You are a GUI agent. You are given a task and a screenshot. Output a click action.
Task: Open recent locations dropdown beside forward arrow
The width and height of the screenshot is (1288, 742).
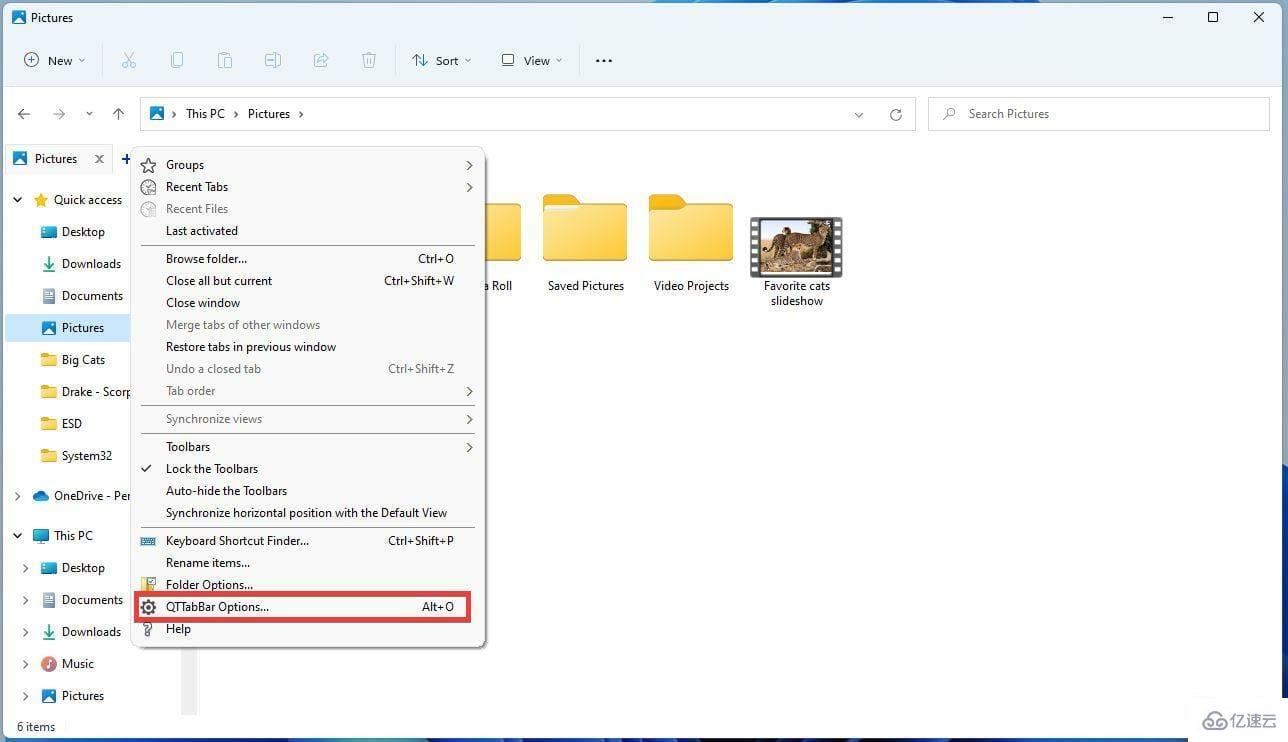coord(89,114)
